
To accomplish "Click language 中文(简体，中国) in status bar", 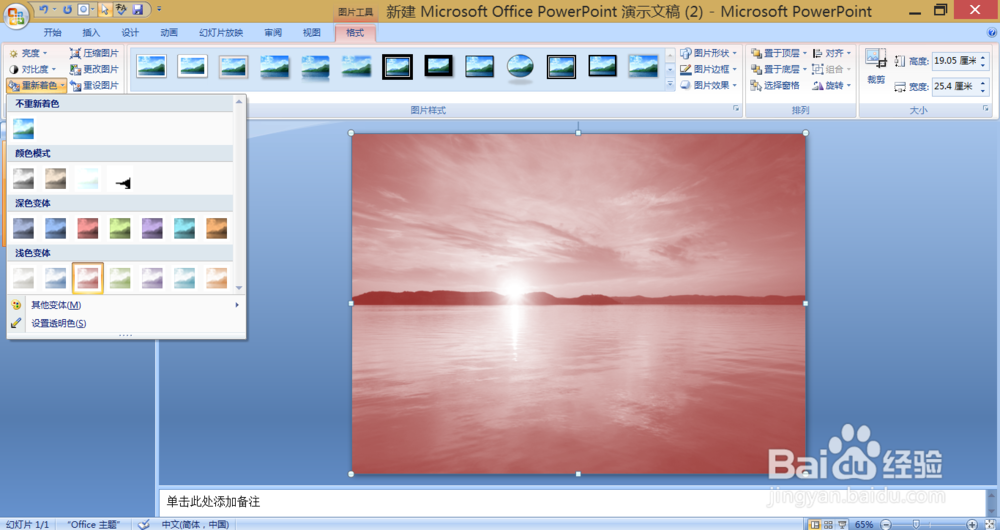I will pyautogui.click(x=195, y=524).
